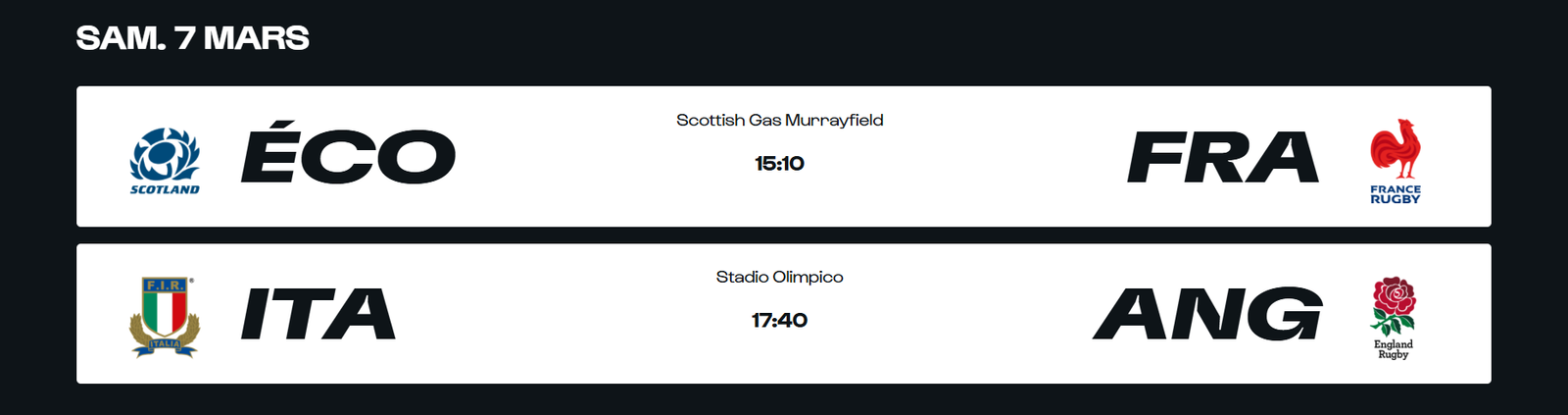Click the Scotland thistle logo
Image resolution: width=1568 pixels, height=415 pixels.
(x=165, y=154)
